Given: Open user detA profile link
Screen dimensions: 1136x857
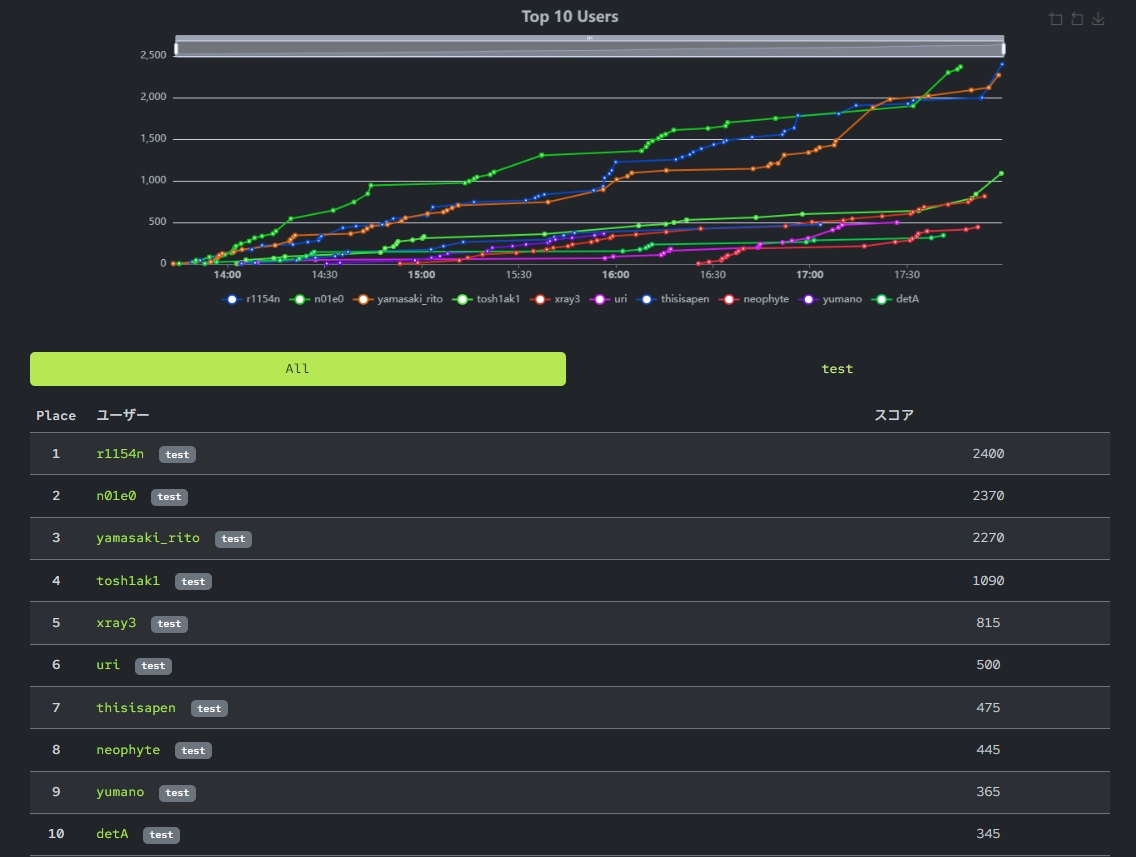Looking at the screenshot, I should [x=112, y=834].
